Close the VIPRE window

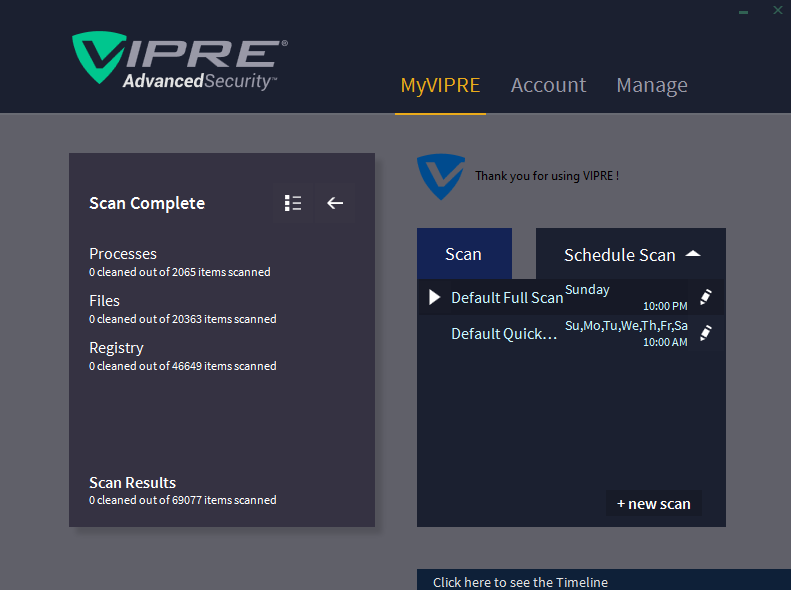tap(778, 10)
